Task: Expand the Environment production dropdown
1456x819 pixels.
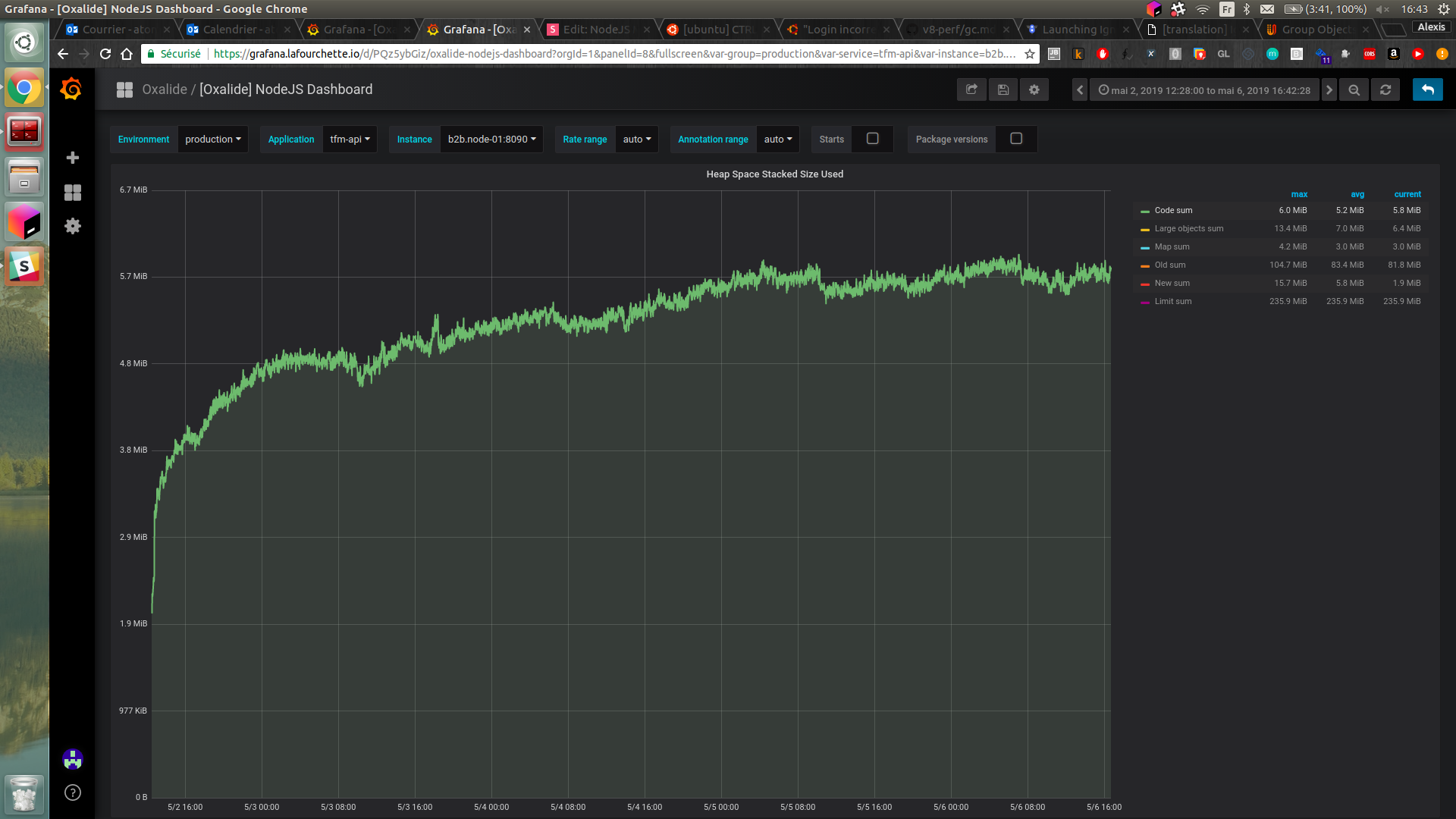Action: 212,140
